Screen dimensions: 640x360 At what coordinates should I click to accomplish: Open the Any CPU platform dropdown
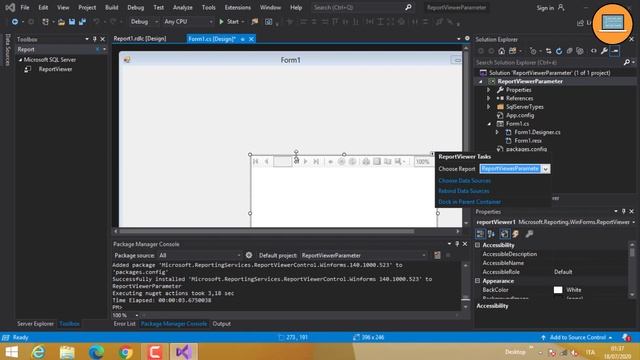188,22
